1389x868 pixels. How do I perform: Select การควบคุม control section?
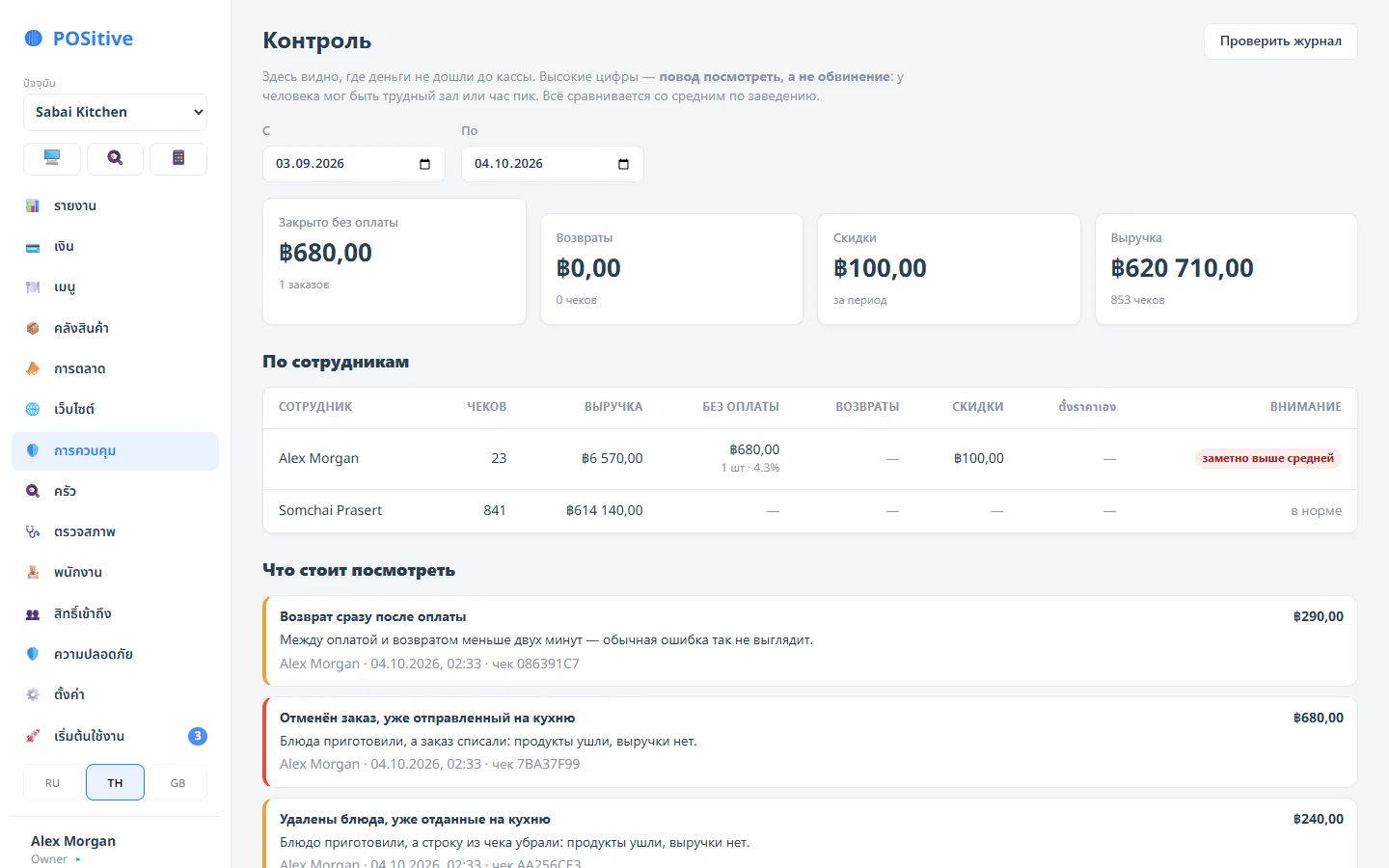[115, 450]
